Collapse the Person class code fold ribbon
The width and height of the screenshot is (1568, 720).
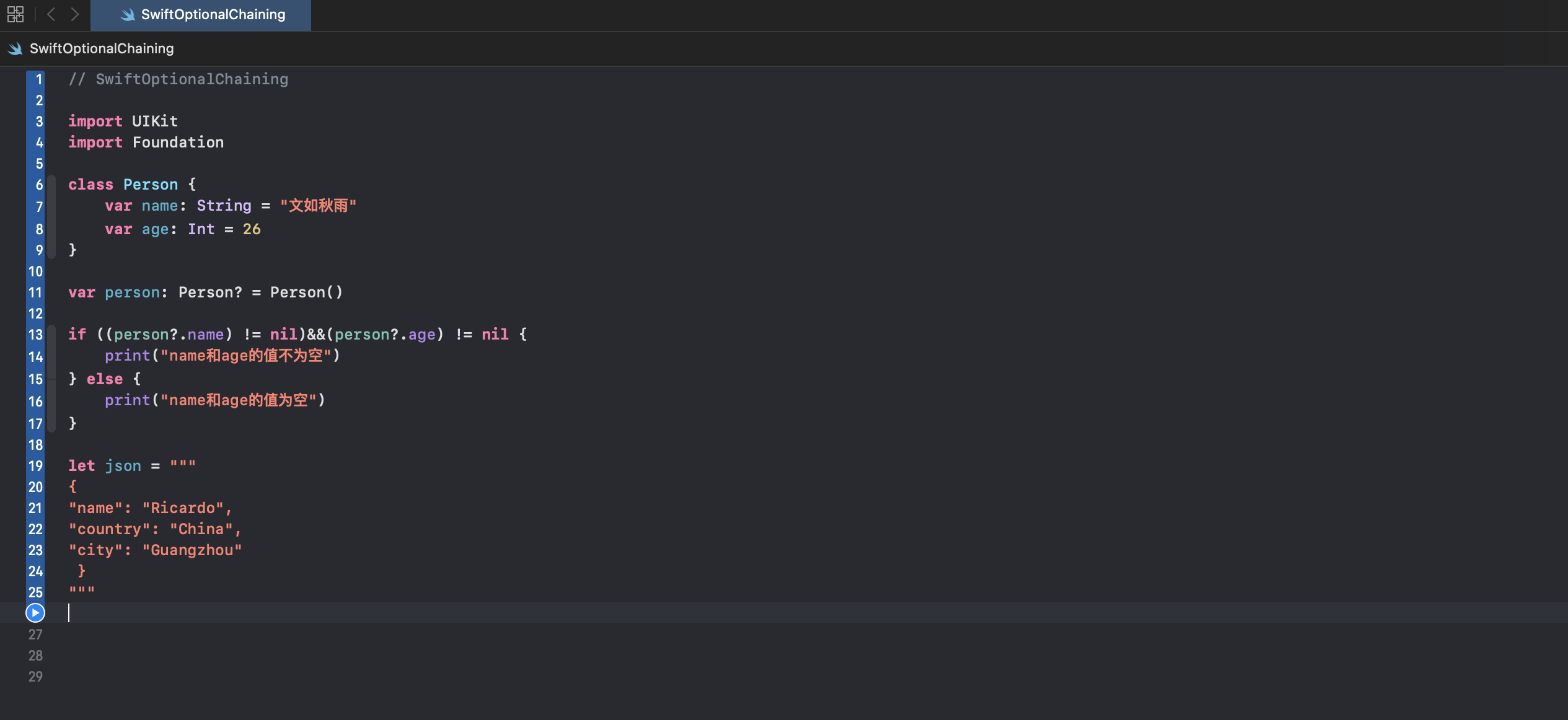52,217
